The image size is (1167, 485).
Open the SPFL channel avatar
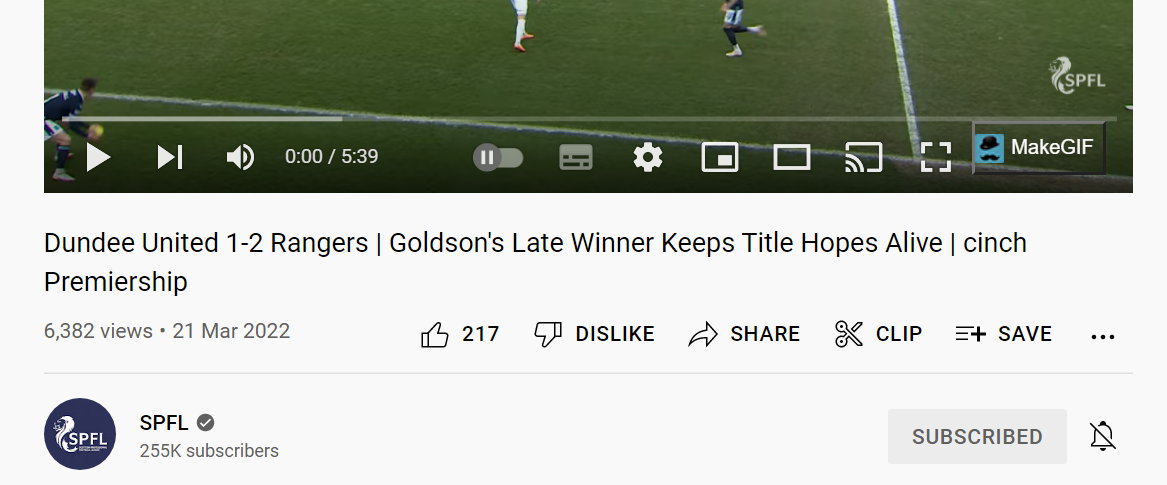click(80, 434)
